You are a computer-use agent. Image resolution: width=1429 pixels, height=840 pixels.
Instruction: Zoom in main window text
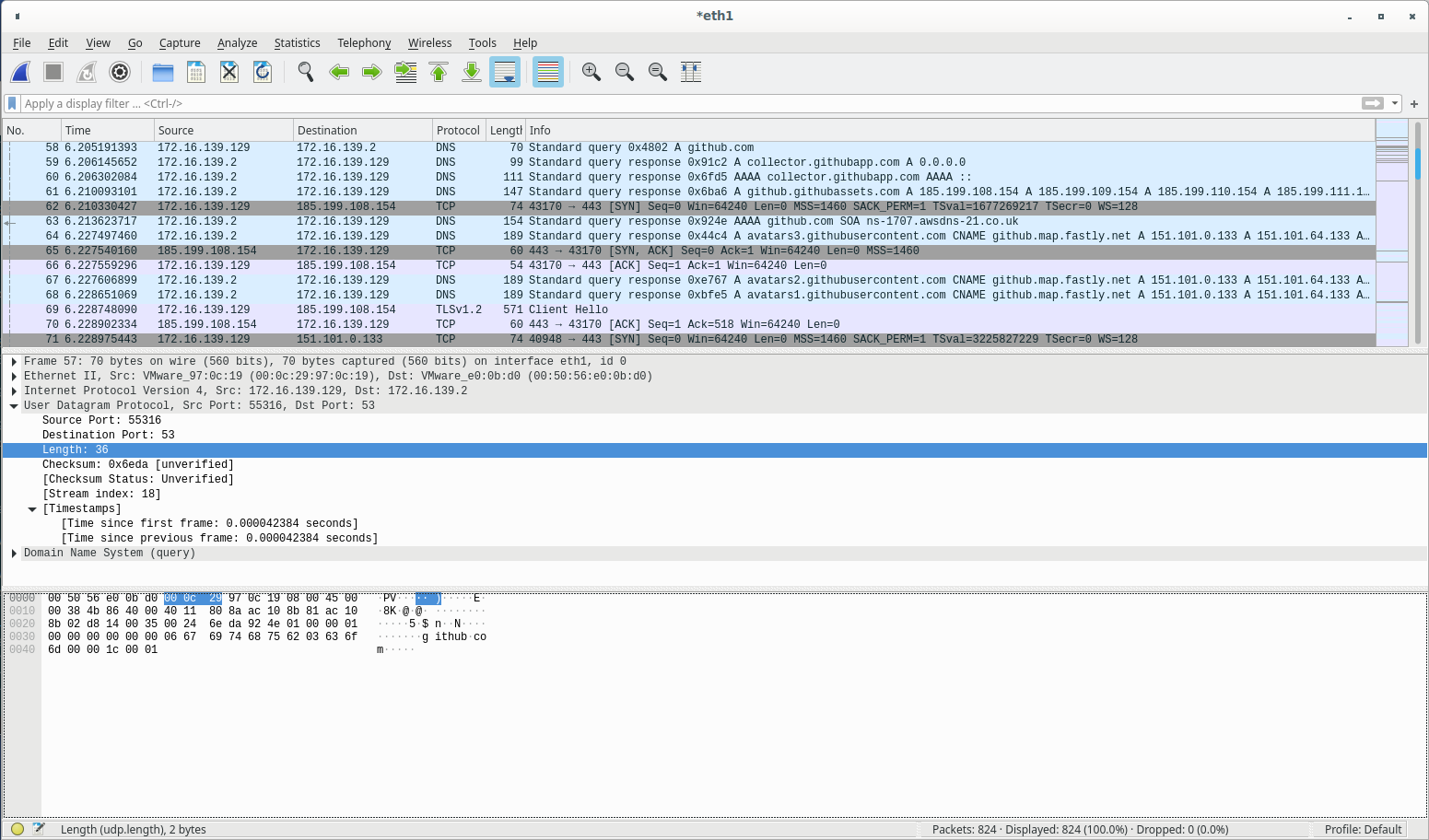[x=592, y=72]
